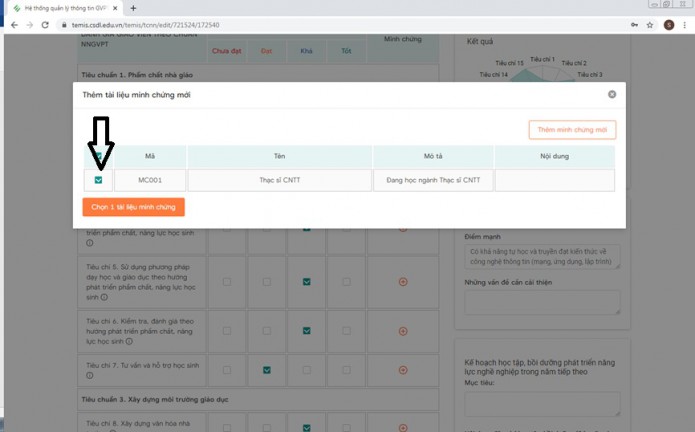
Task: Switch to the Hệ thống quản lý thông tin tab
Action: 62,7
